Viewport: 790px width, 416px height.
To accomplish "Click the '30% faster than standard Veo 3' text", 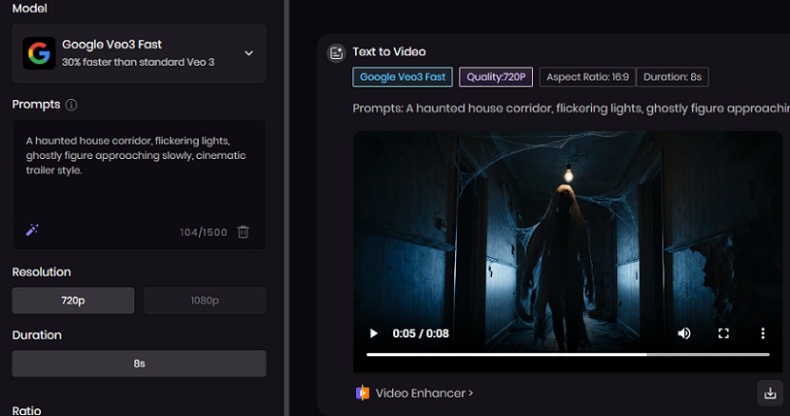I will click(138, 62).
